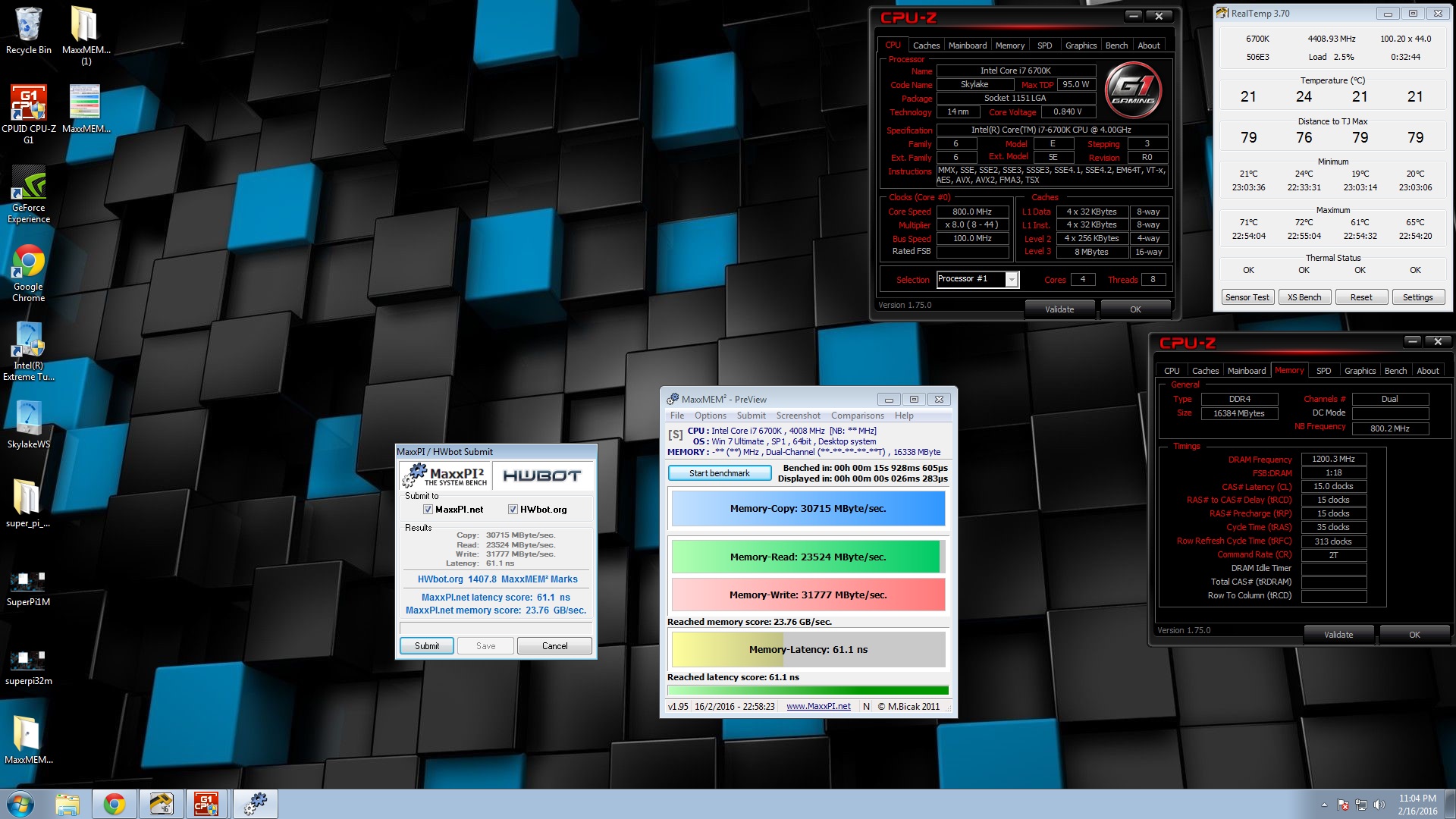The height and width of the screenshot is (819, 1456).
Task: Open Google Chrome desktop shortcut
Action: click(x=28, y=273)
